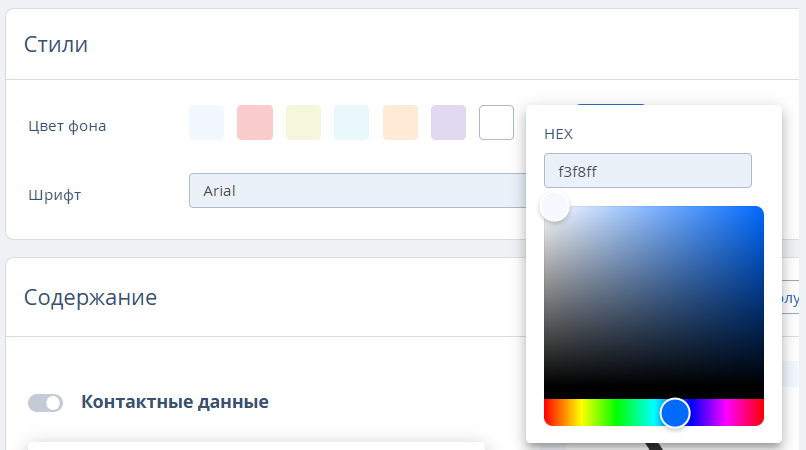Click the blue hue slider handle
This screenshot has height=450, width=806.
pyautogui.click(x=675, y=412)
